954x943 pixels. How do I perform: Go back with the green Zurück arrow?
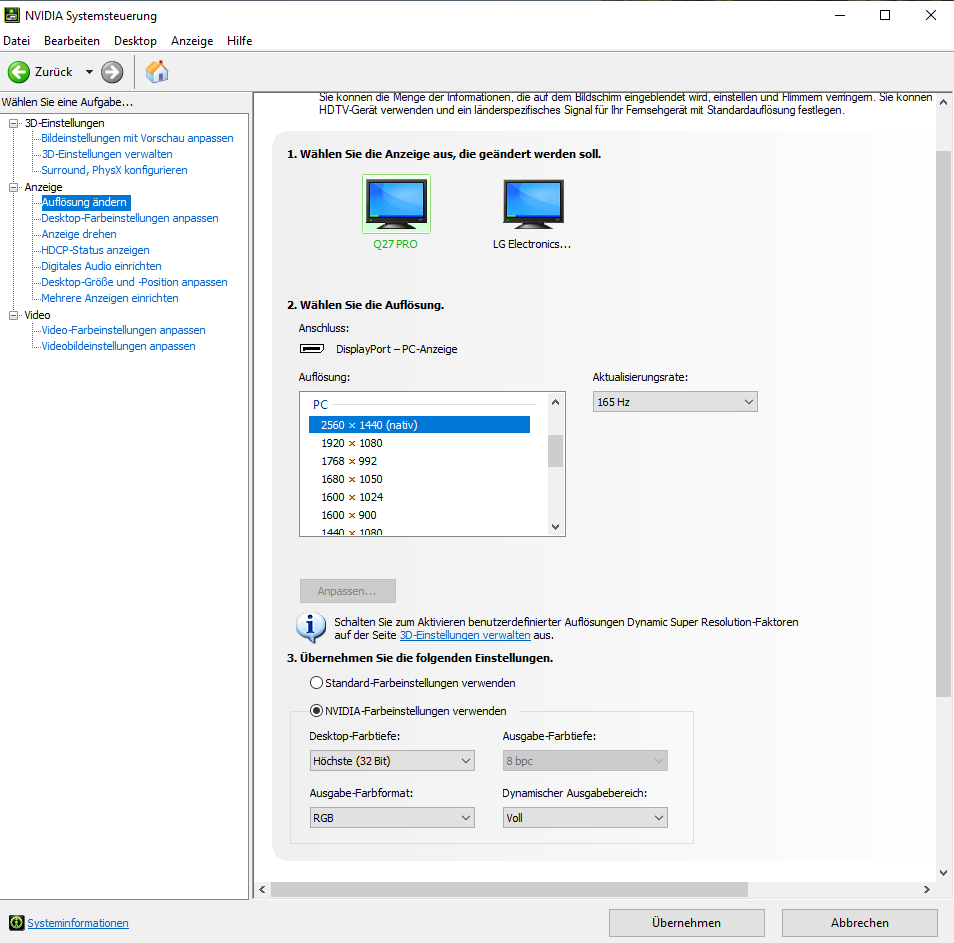pyautogui.click(x=19, y=72)
